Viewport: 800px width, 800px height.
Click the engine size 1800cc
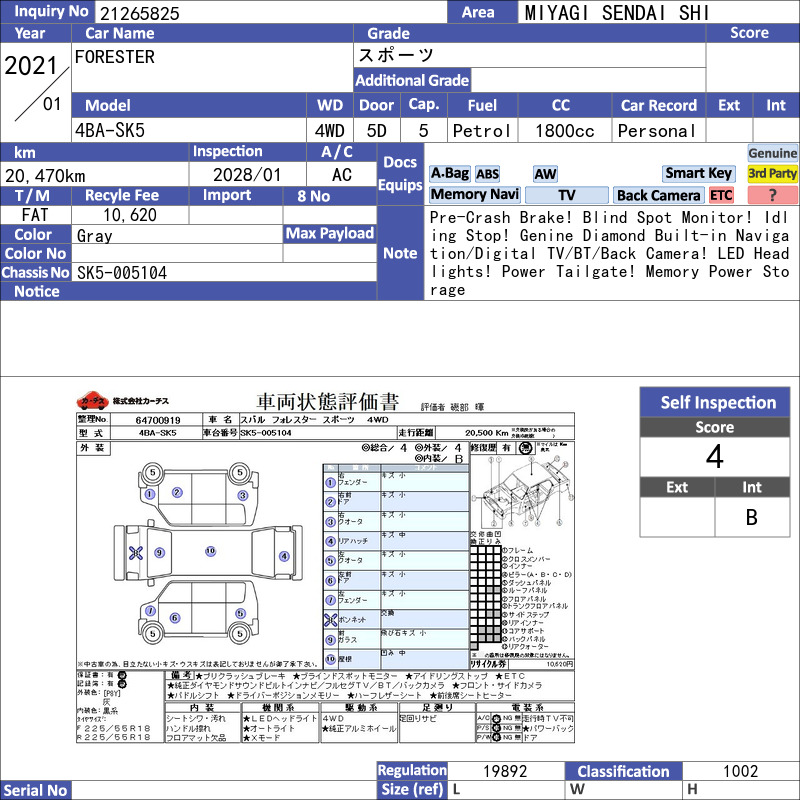coord(565,131)
